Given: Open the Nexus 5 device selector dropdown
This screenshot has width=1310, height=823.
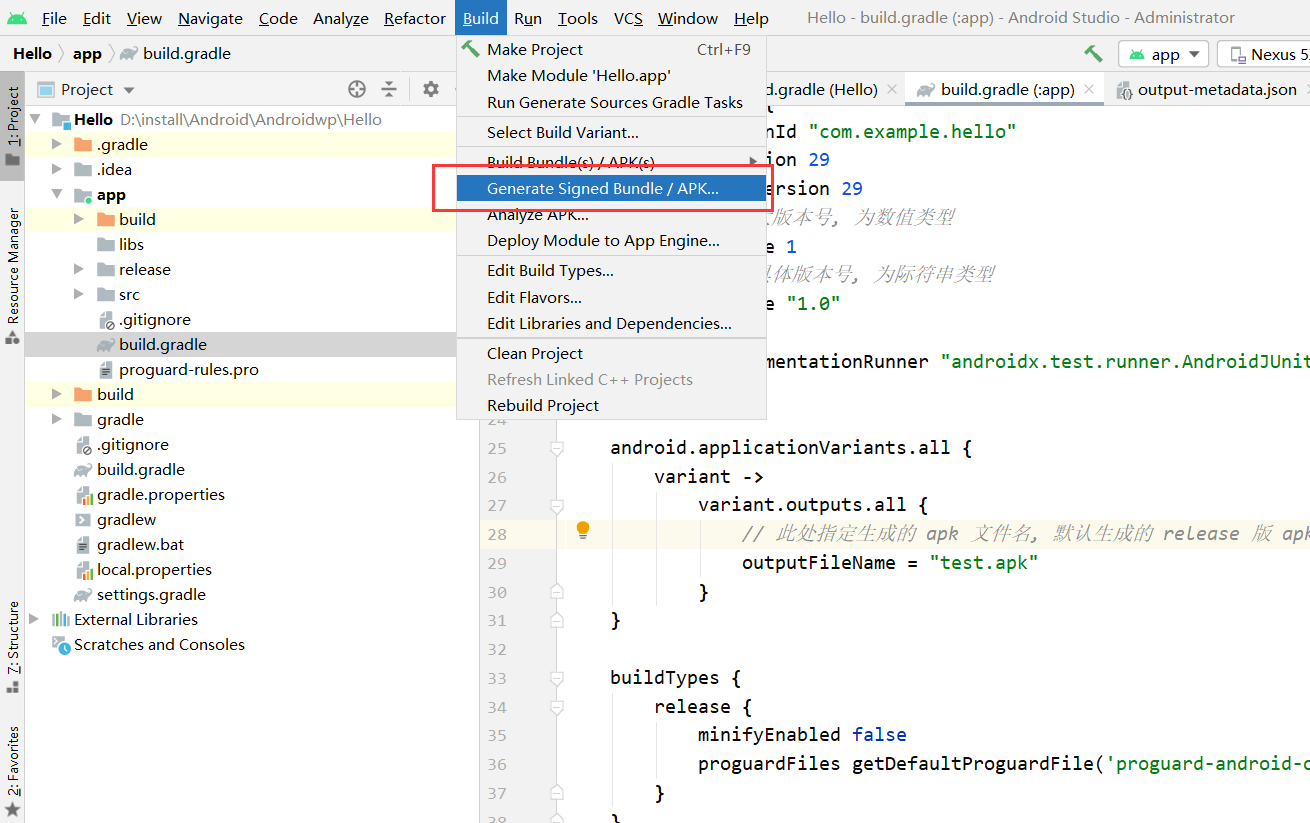Looking at the screenshot, I should coord(1265,54).
